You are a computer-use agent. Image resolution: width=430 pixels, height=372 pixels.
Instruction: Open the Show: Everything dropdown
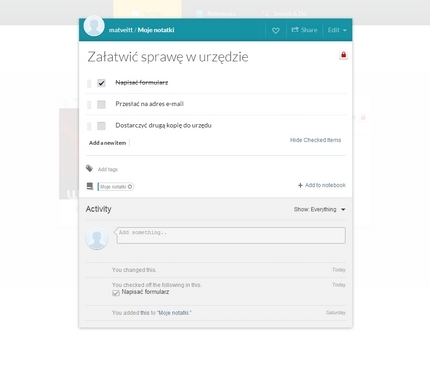319,209
